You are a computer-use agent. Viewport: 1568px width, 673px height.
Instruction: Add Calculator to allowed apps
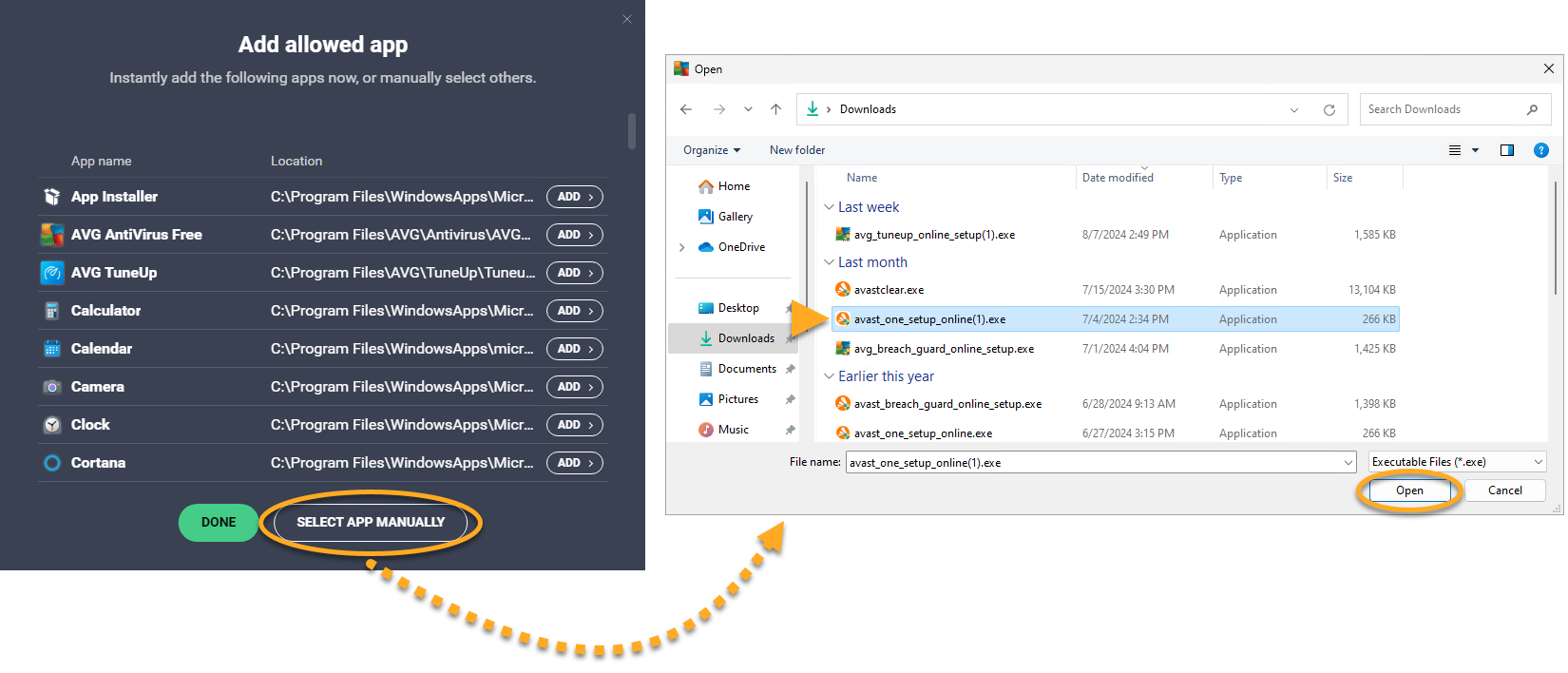click(574, 311)
